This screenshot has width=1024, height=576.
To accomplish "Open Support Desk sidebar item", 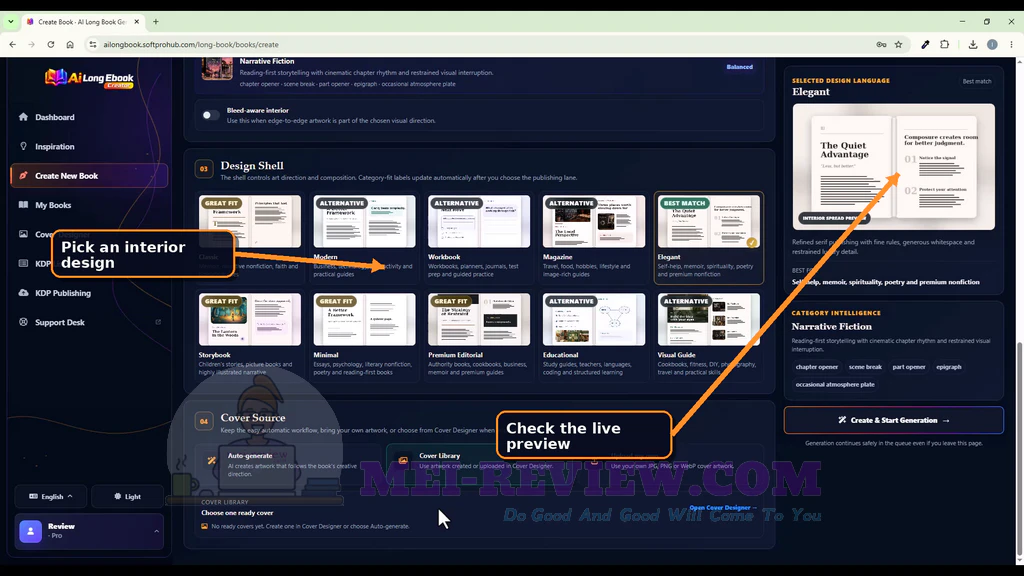I will coord(59,323).
